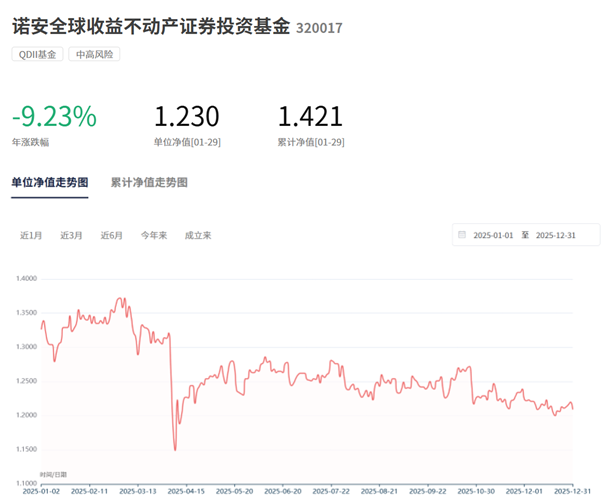The image size is (613, 495).
Task: Click the calendar icon in date picker
Action: pos(462,235)
